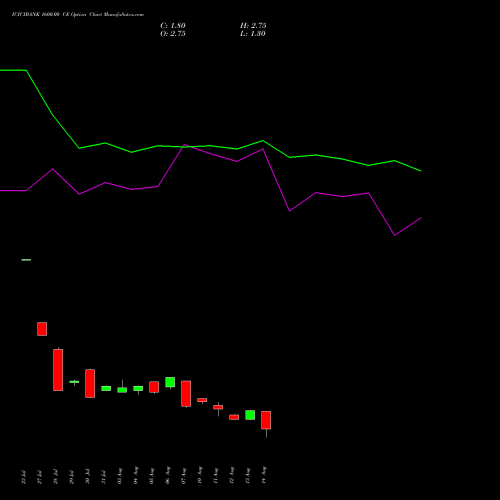
Task: Click the '28 Jul' date label
Action: [55, 477]
